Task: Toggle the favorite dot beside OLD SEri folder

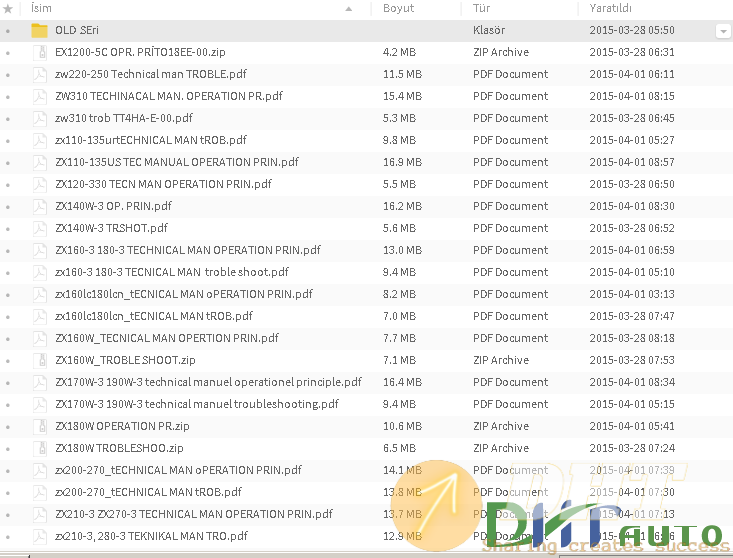Action: (x=8, y=31)
